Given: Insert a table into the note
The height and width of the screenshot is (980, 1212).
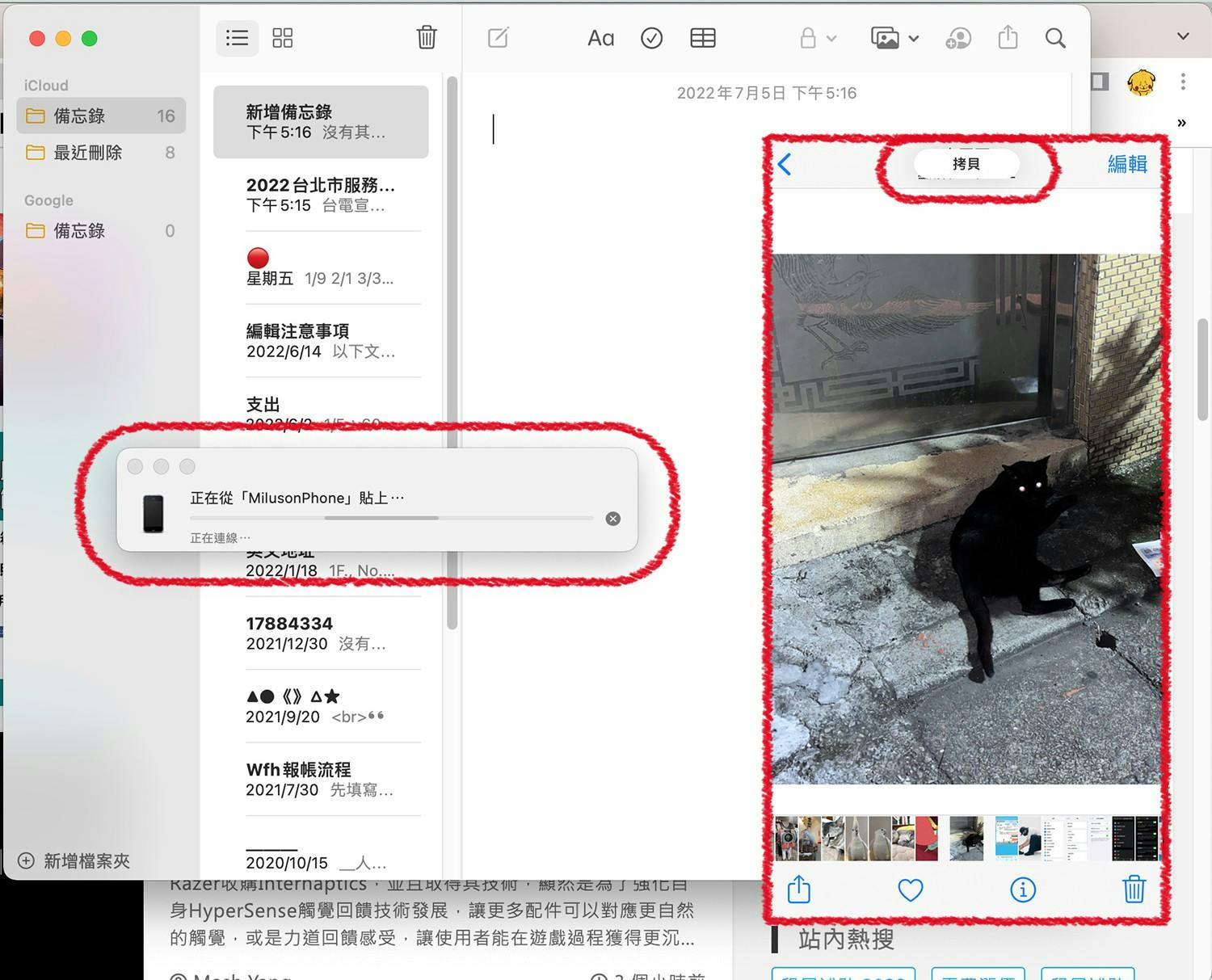Looking at the screenshot, I should 703,38.
